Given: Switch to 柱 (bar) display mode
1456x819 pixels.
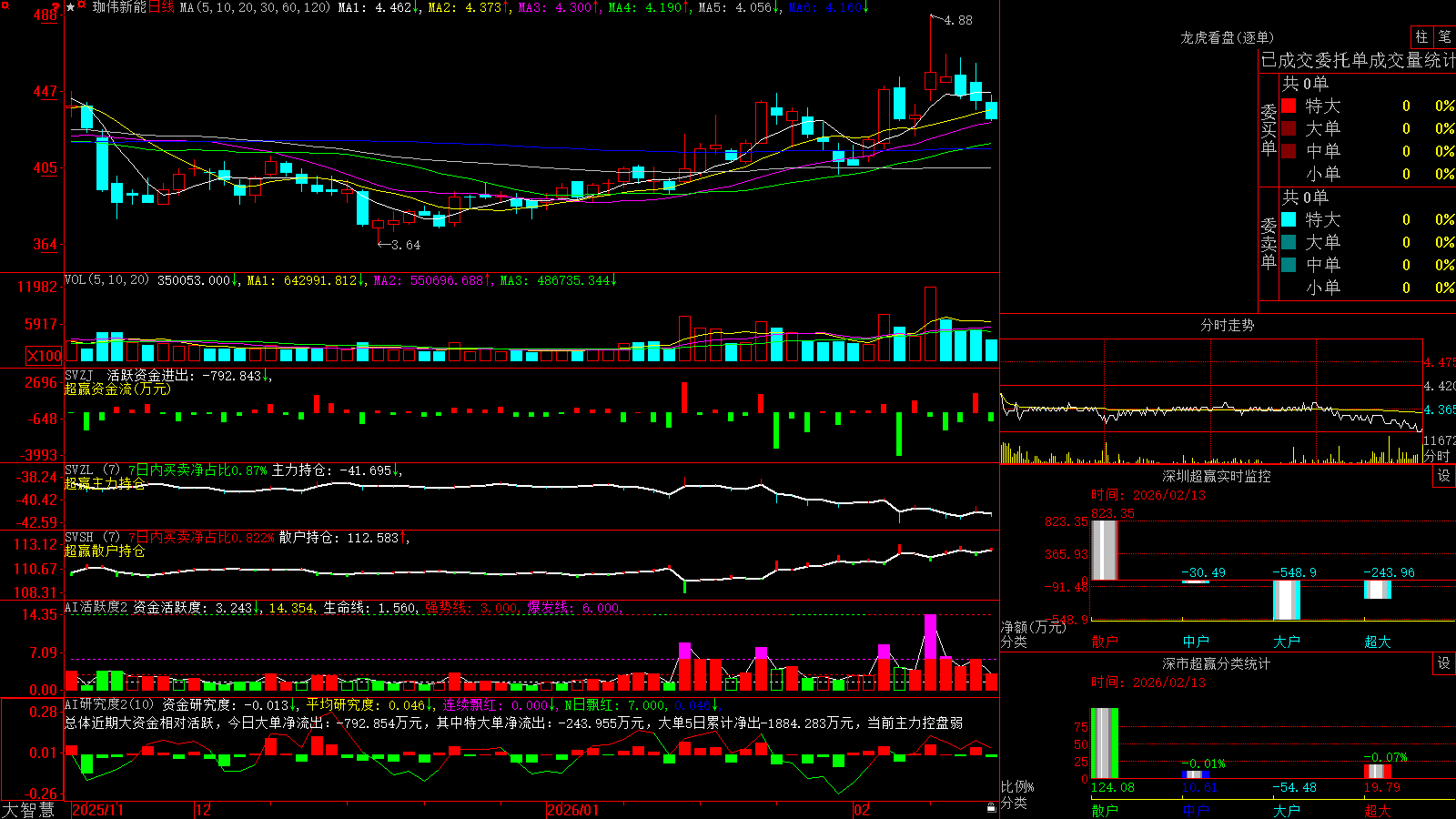Looking at the screenshot, I should tap(1421, 36).
